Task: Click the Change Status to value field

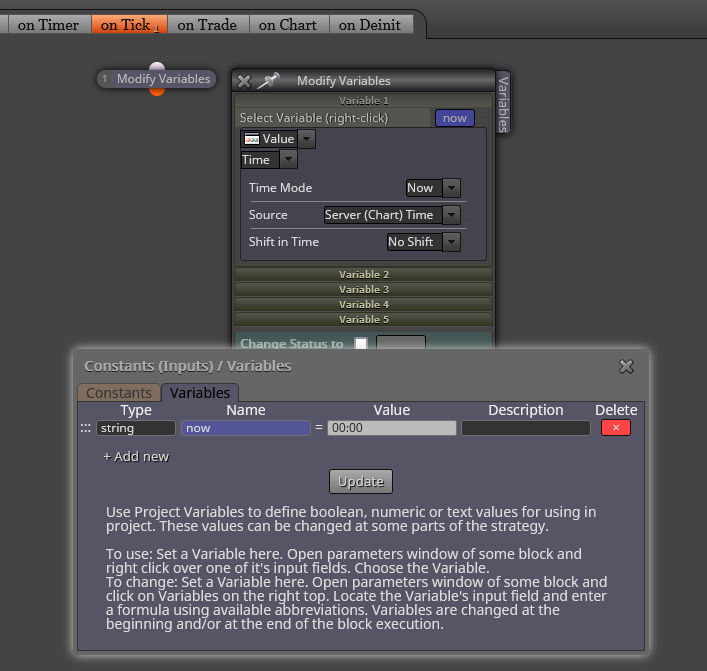Action: coord(401,343)
